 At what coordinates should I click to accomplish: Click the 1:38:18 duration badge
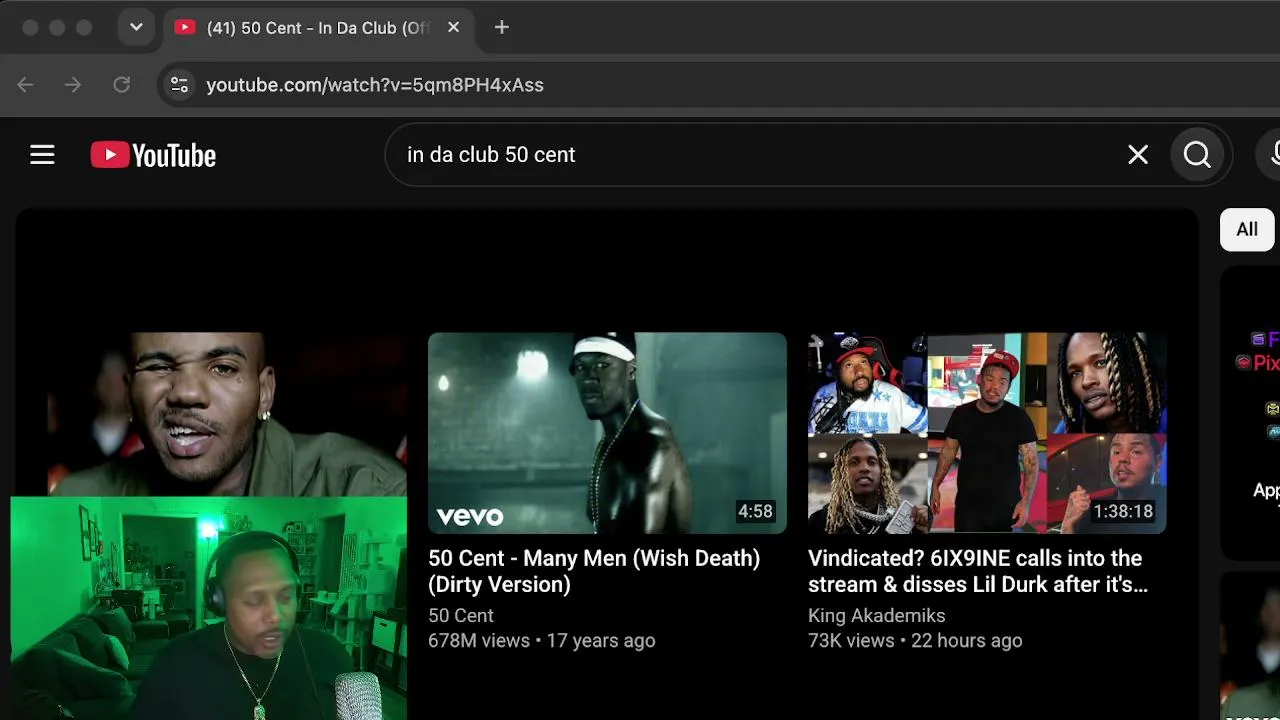click(x=1123, y=511)
